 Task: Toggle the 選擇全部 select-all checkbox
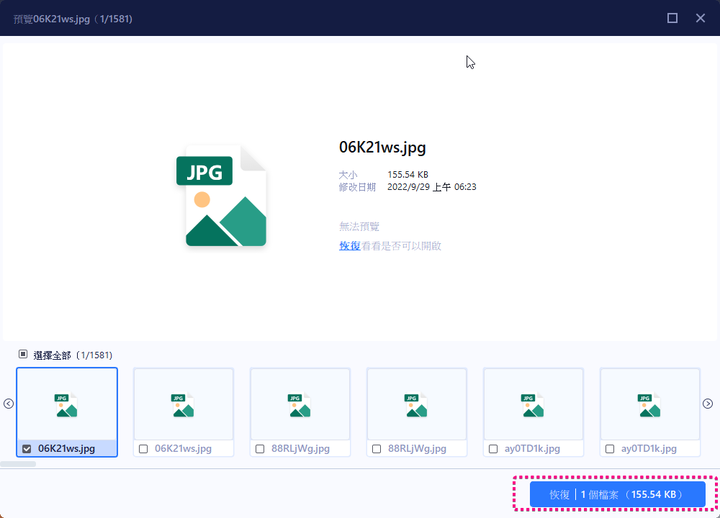tap(23, 354)
